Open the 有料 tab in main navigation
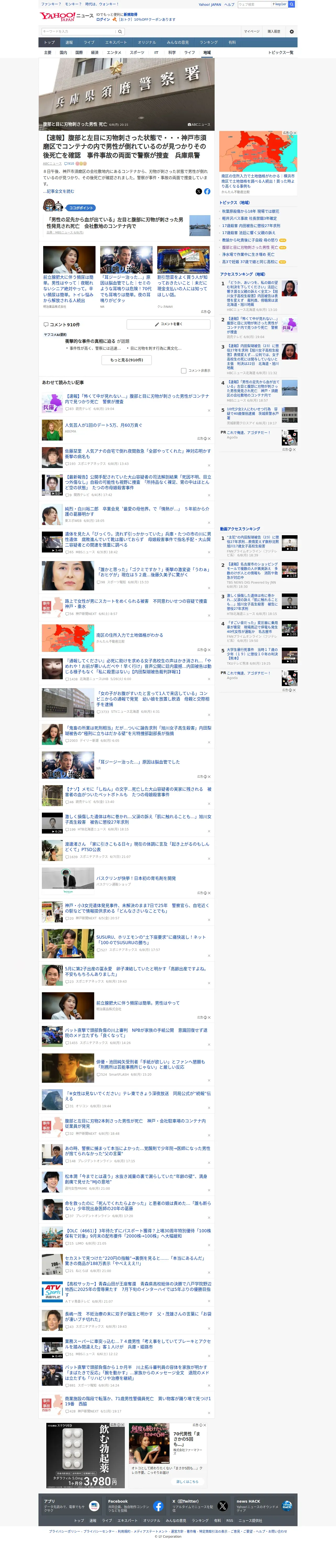 coord(232,43)
